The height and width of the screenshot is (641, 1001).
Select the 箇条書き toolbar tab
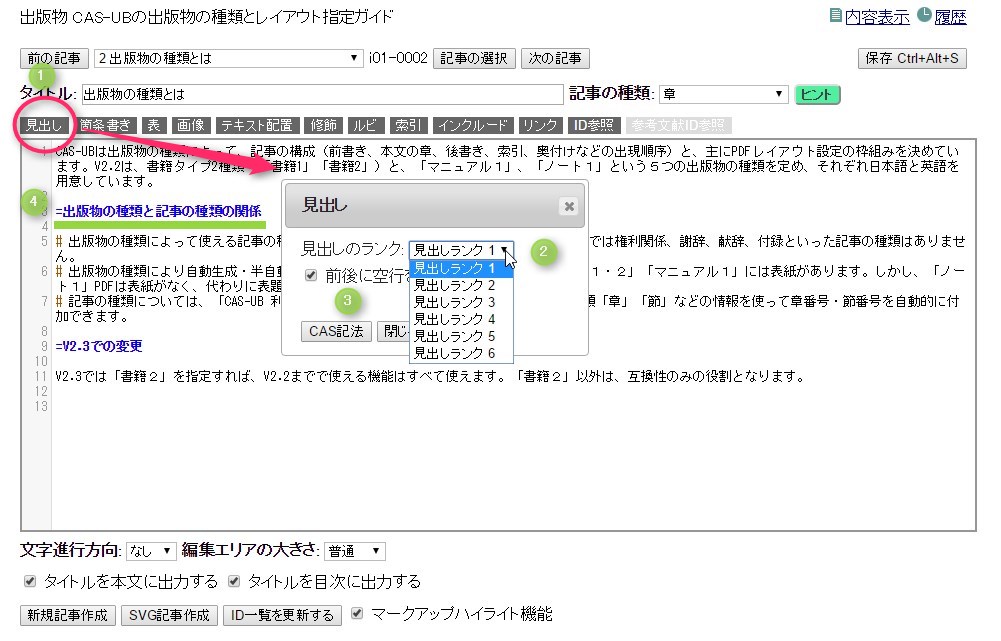[x=105, y=125]
